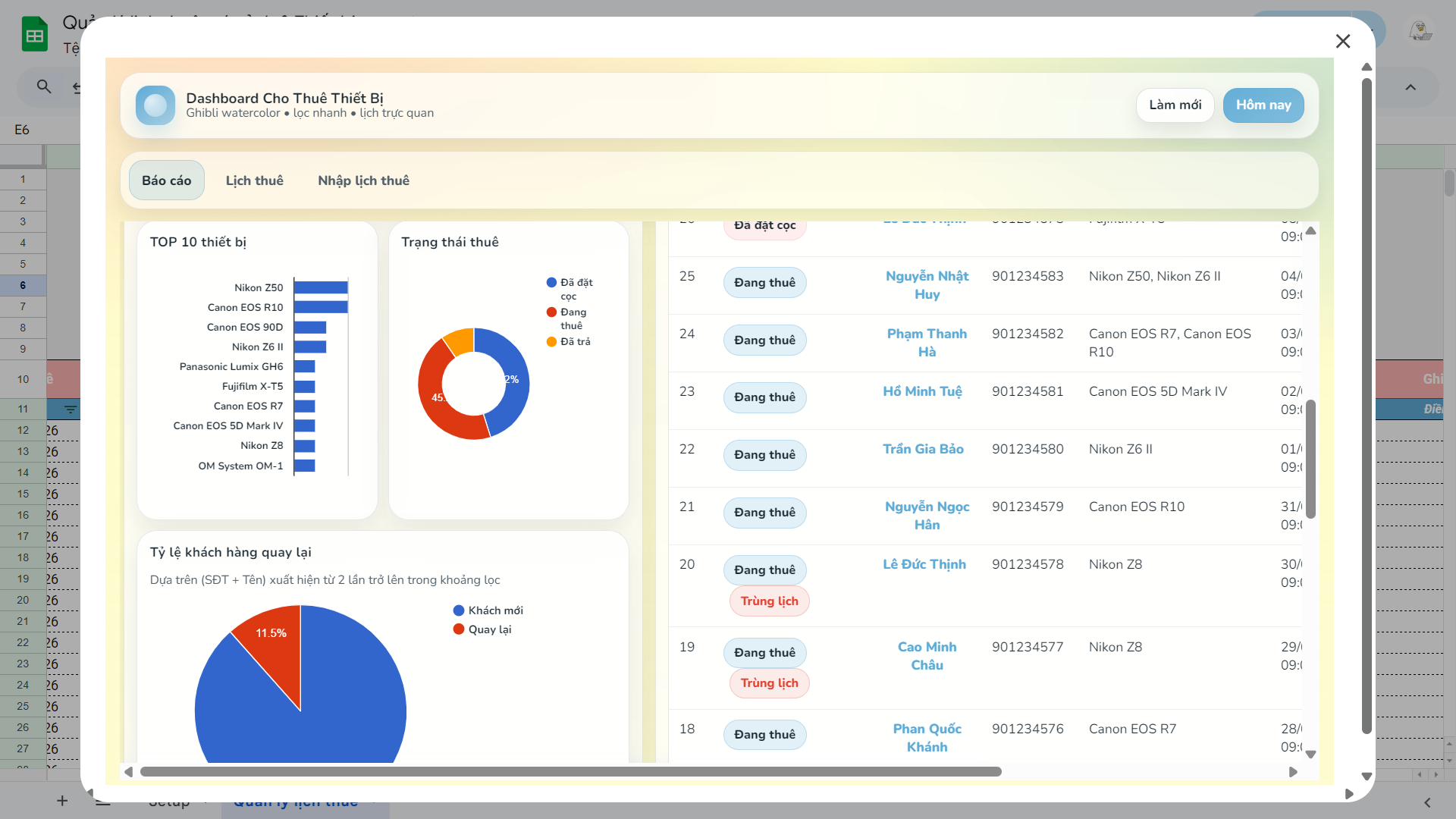Open the 'Nhập lịch thuê' tab
The image size is (1456, 819).
363,180
